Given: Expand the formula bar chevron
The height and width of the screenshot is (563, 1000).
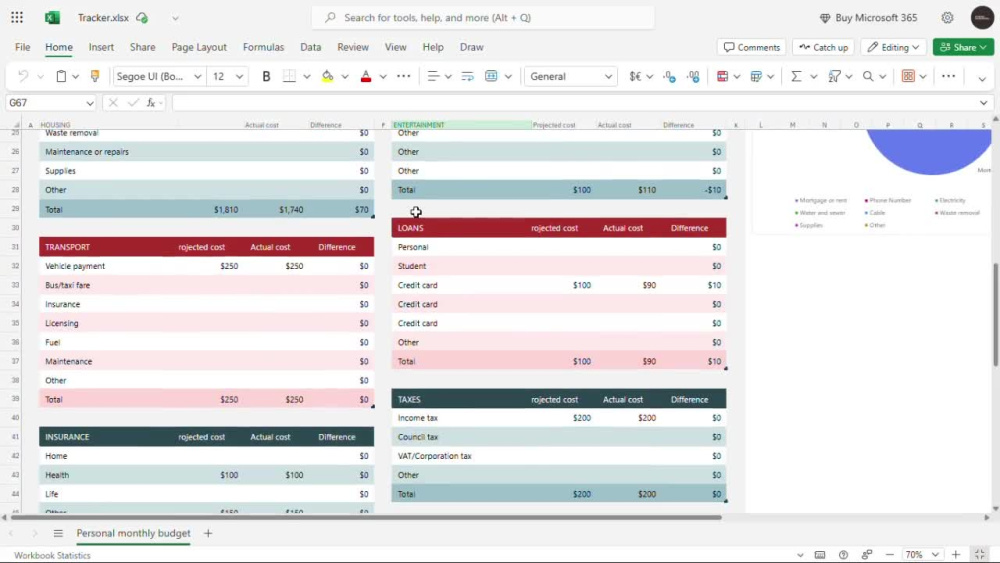Looking at the screenshot, I should [983, 103].
